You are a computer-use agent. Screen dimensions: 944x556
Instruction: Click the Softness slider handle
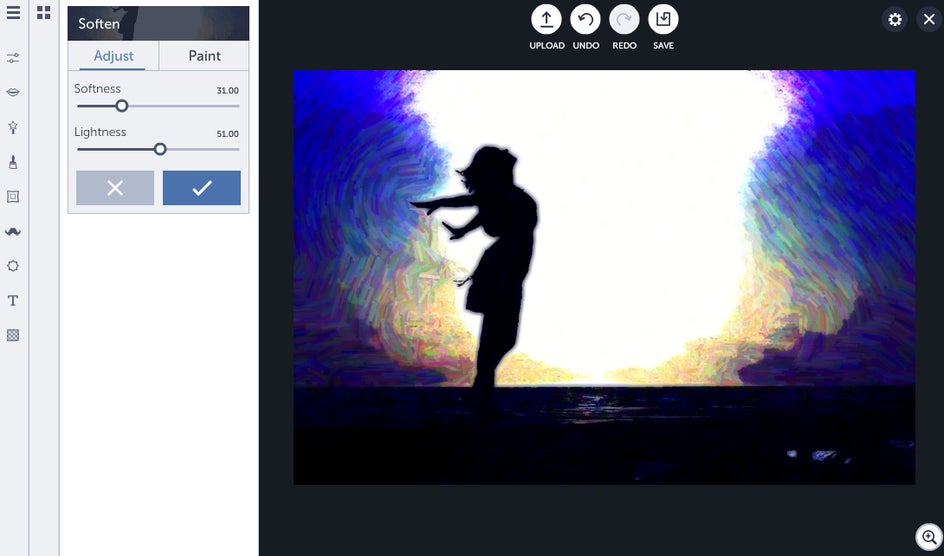pos(122,106)
